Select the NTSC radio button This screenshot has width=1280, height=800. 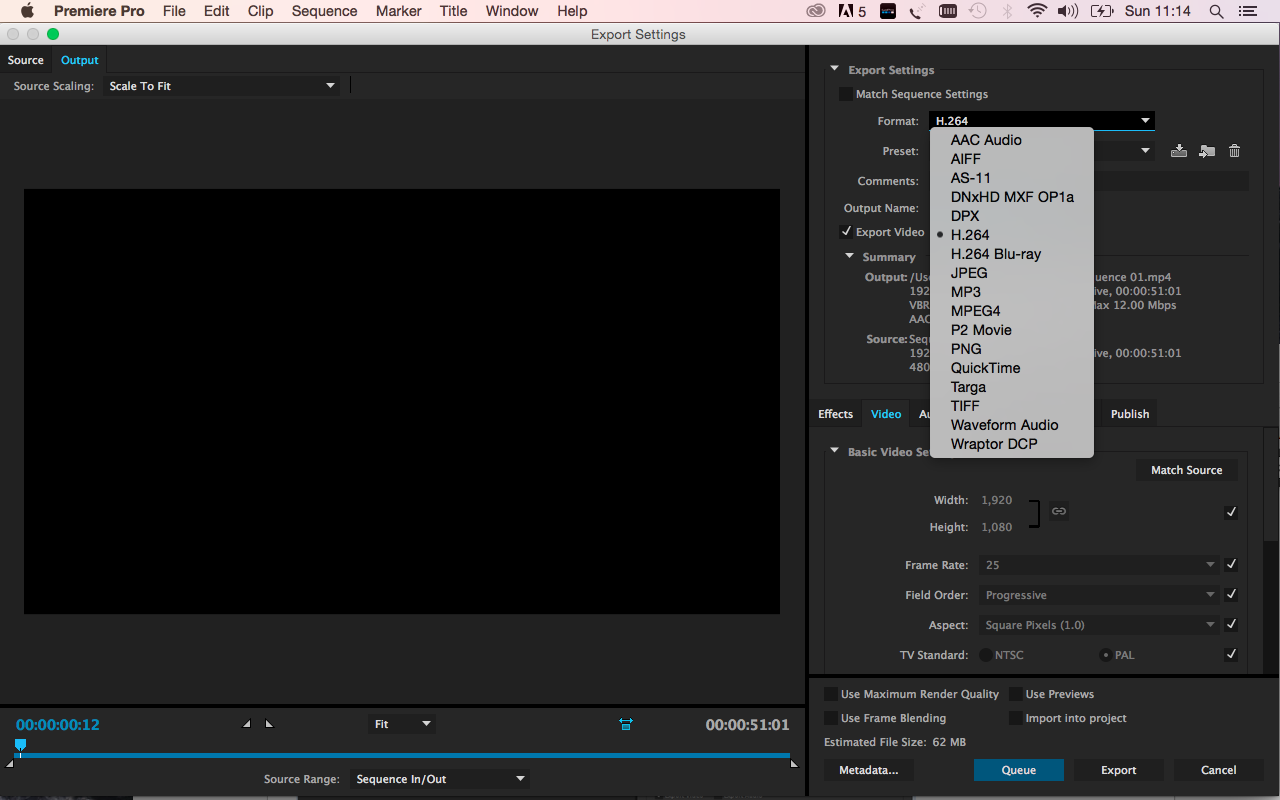[x=986, y=655]
